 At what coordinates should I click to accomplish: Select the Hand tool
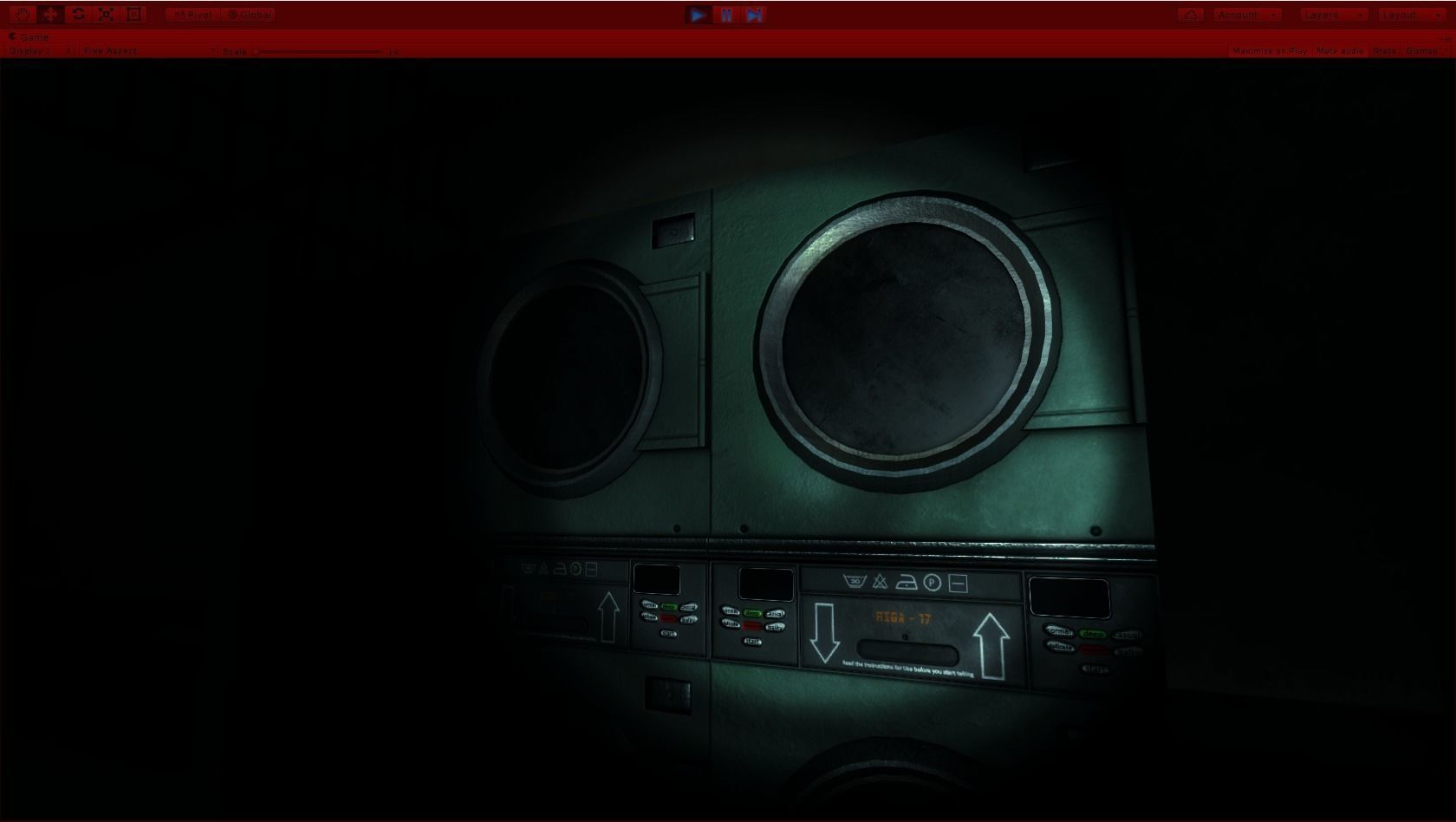[22, 15]
